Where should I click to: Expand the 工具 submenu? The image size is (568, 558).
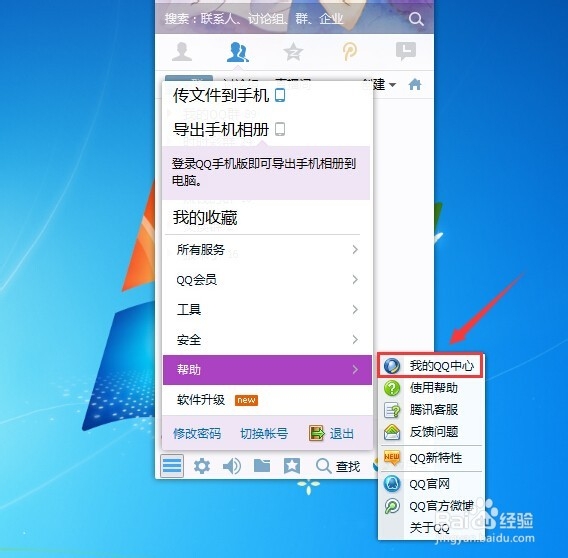click(267, 310)
